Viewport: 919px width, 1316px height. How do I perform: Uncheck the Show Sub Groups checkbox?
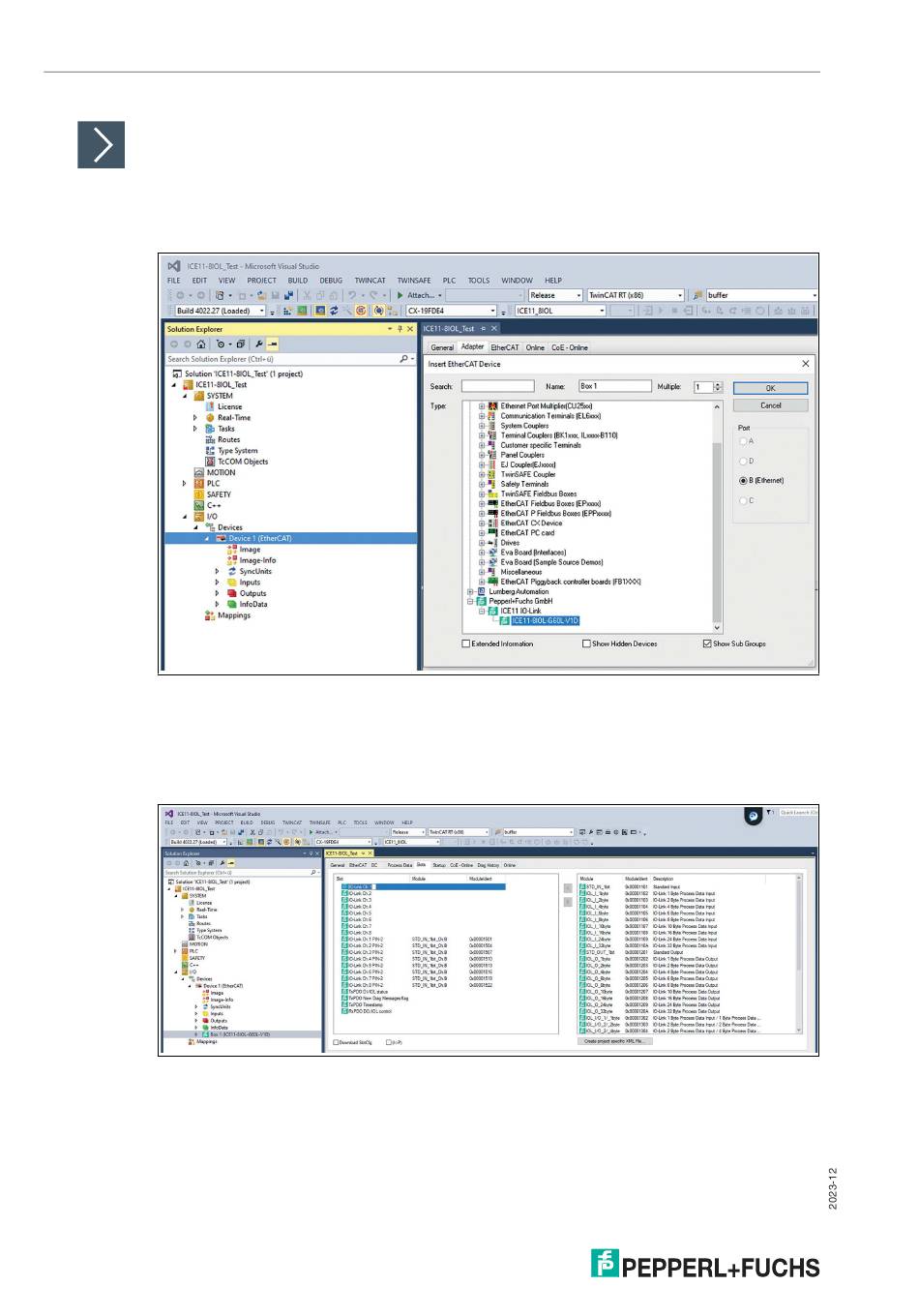click(x=707, y=643)
